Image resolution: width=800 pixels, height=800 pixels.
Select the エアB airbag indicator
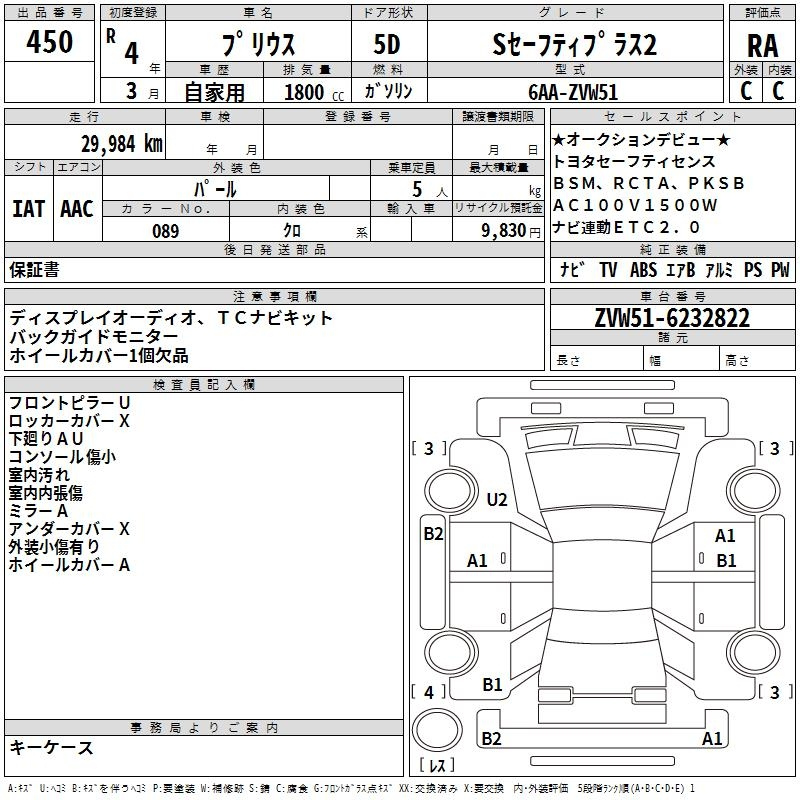click(681, 269)
